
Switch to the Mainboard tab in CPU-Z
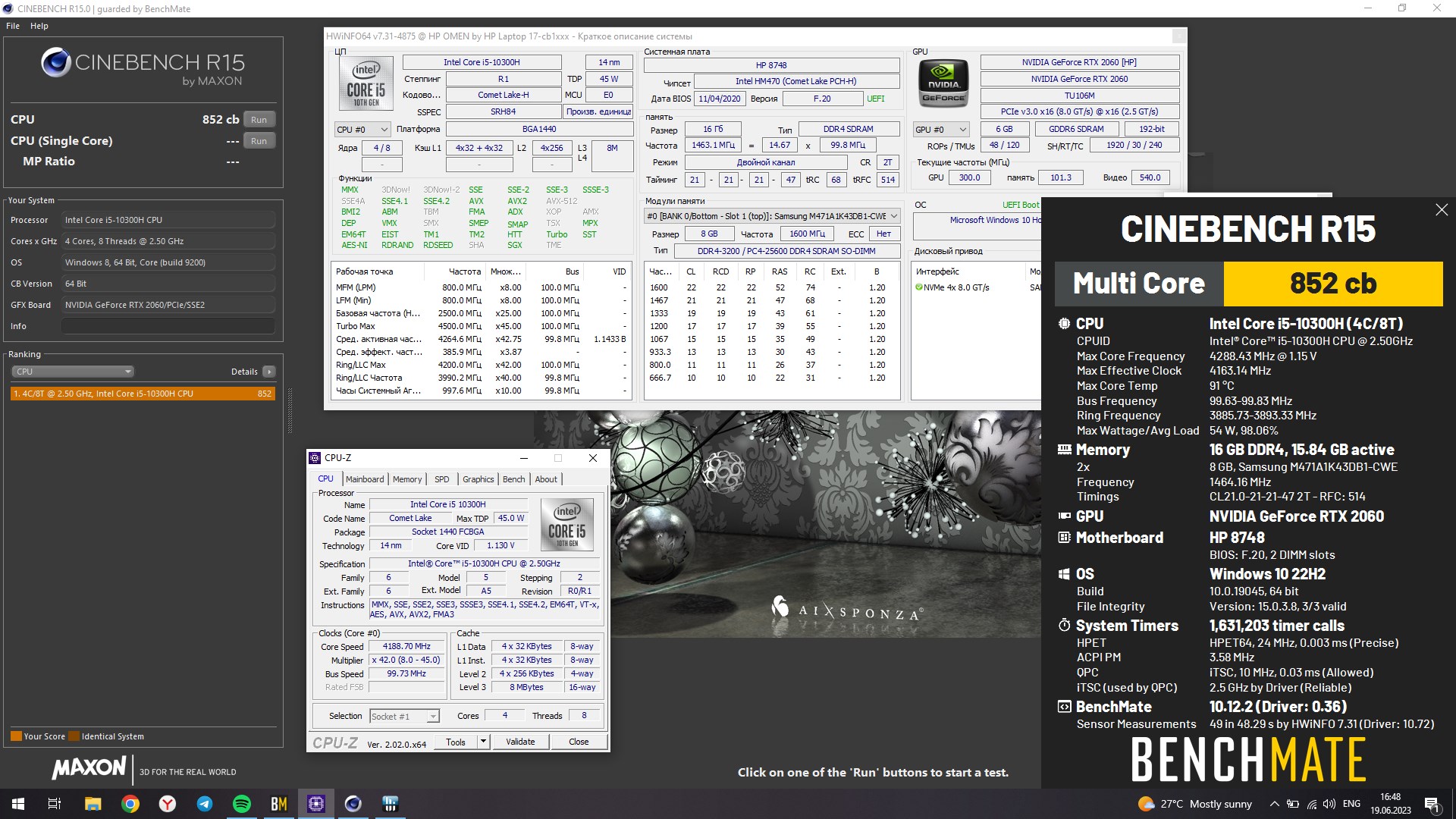(365, 479)
